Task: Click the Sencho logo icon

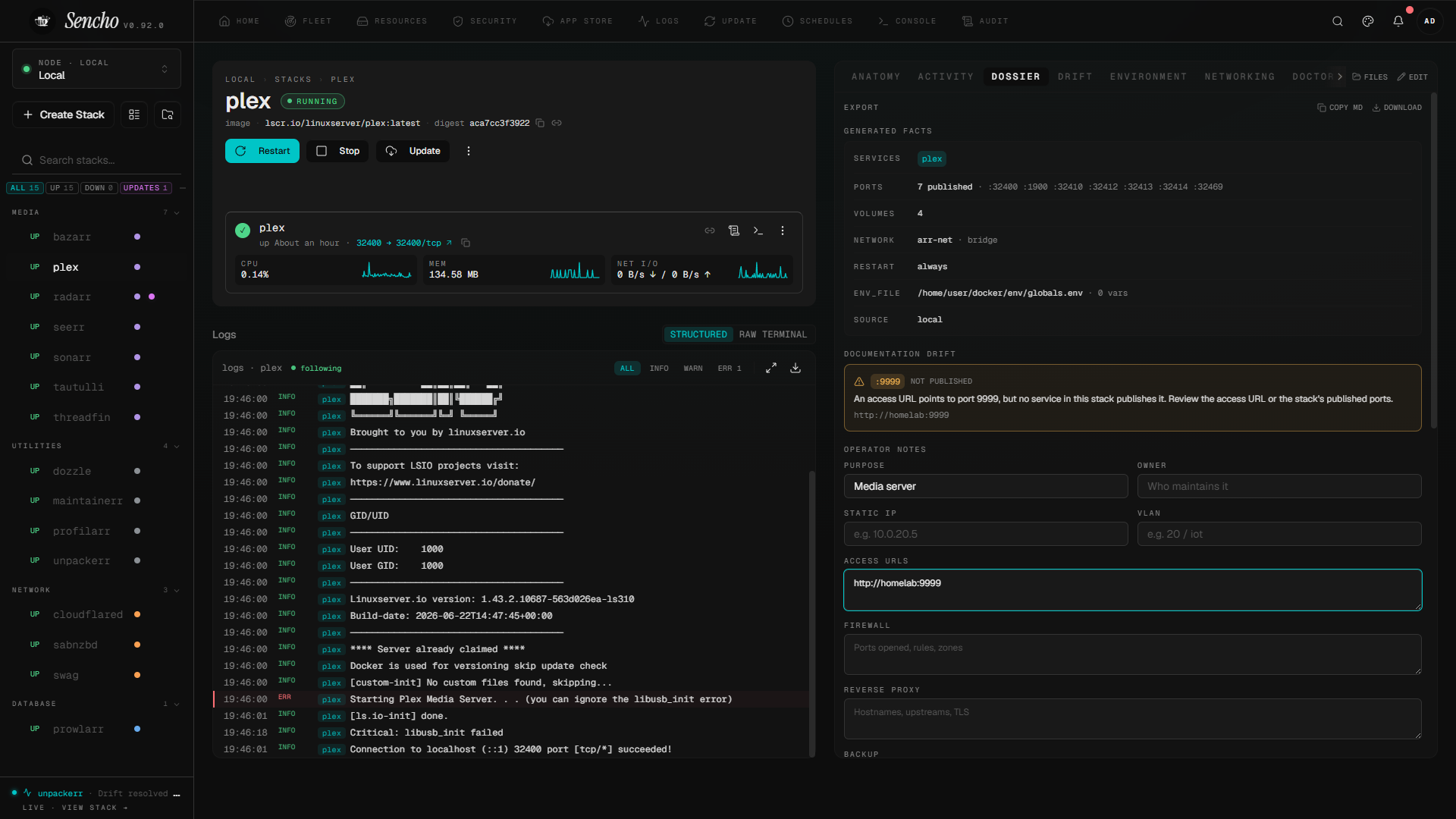Action: [42, 21]
